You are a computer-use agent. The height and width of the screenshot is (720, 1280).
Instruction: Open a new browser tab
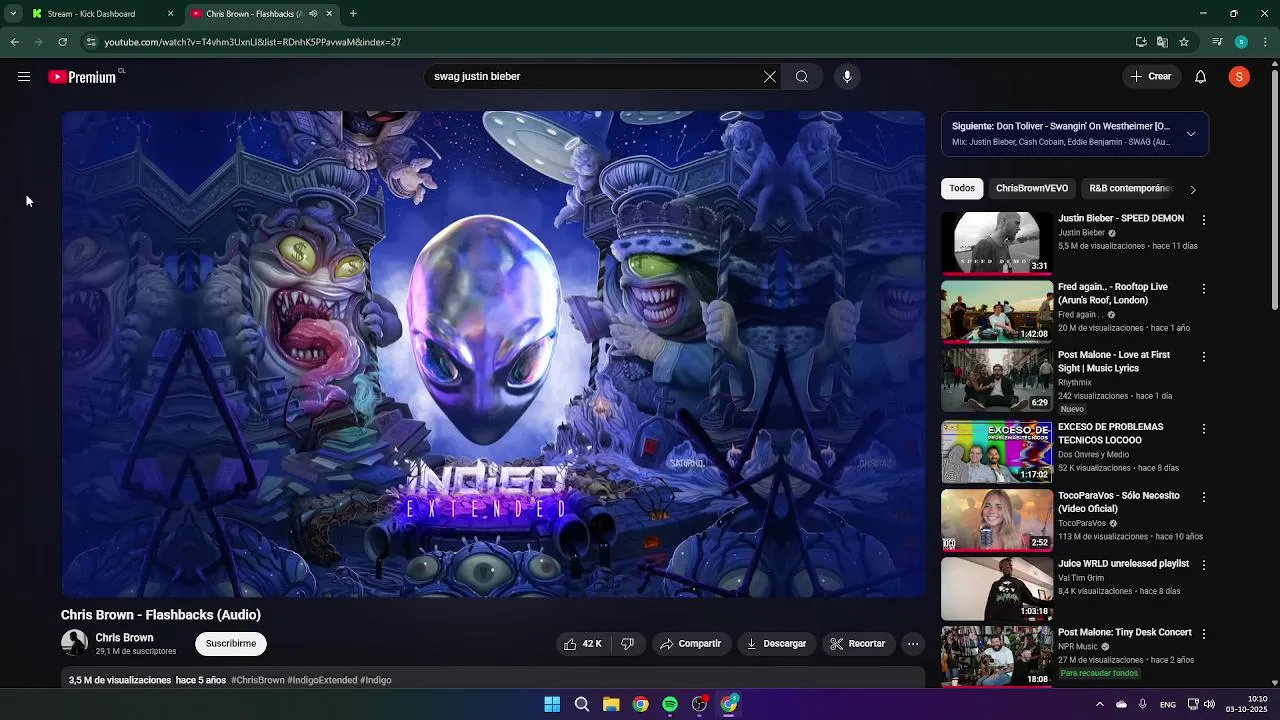pyautogui.click(x=353, y=14)
